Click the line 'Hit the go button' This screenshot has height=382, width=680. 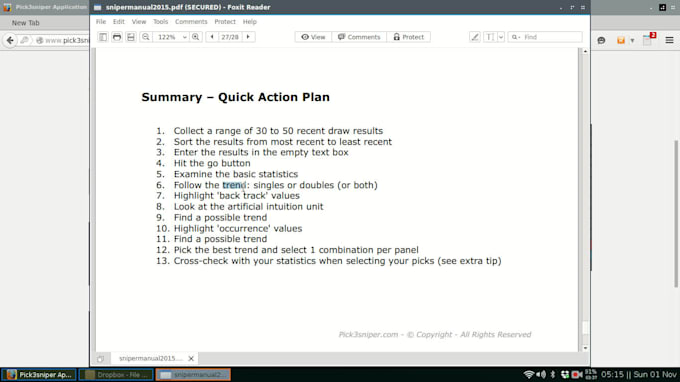[212, 163]
